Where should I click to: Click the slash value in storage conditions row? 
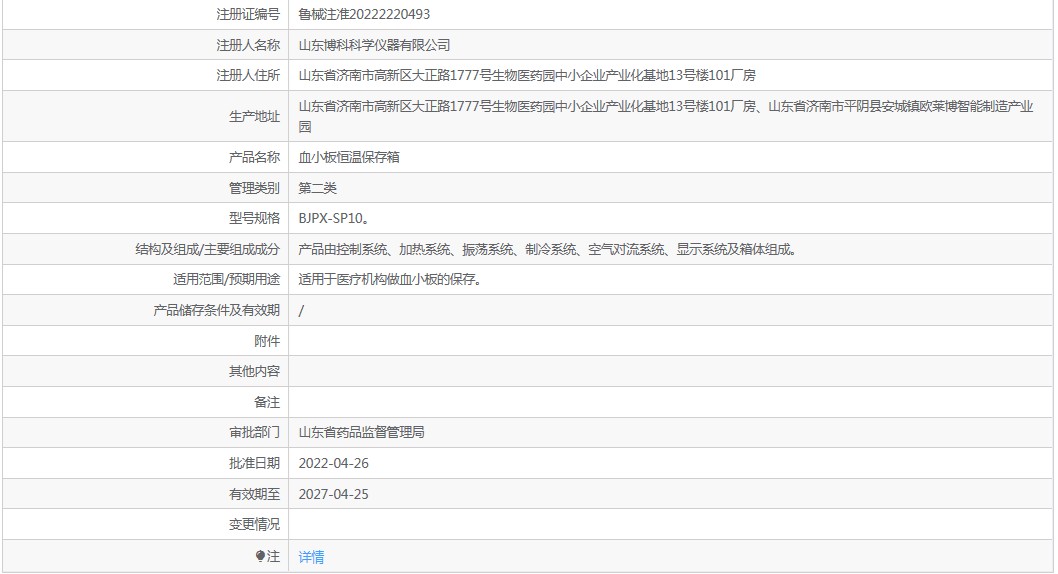pyautogui.click(x=301, y=310)
